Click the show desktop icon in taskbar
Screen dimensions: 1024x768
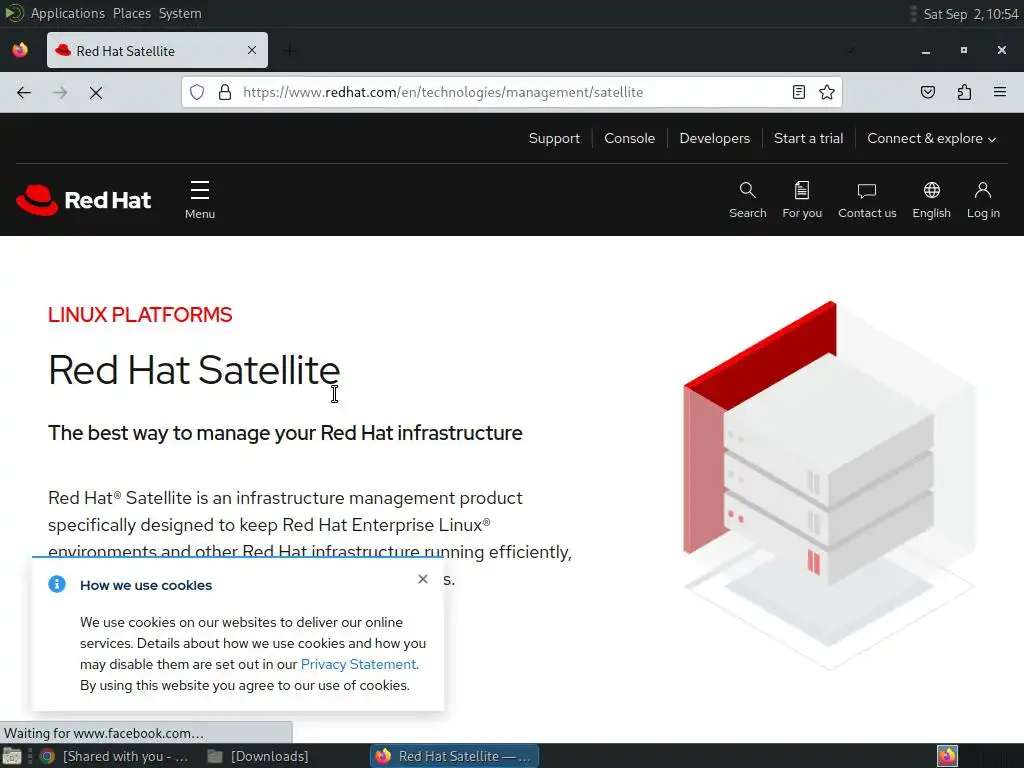tap(12, 756)
